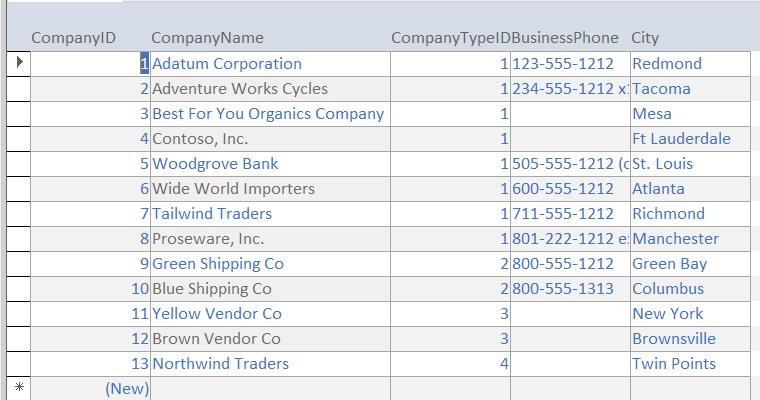Click the Redmond city cell
The height and width of the screenshot is (400, 760).
(667, 64)
